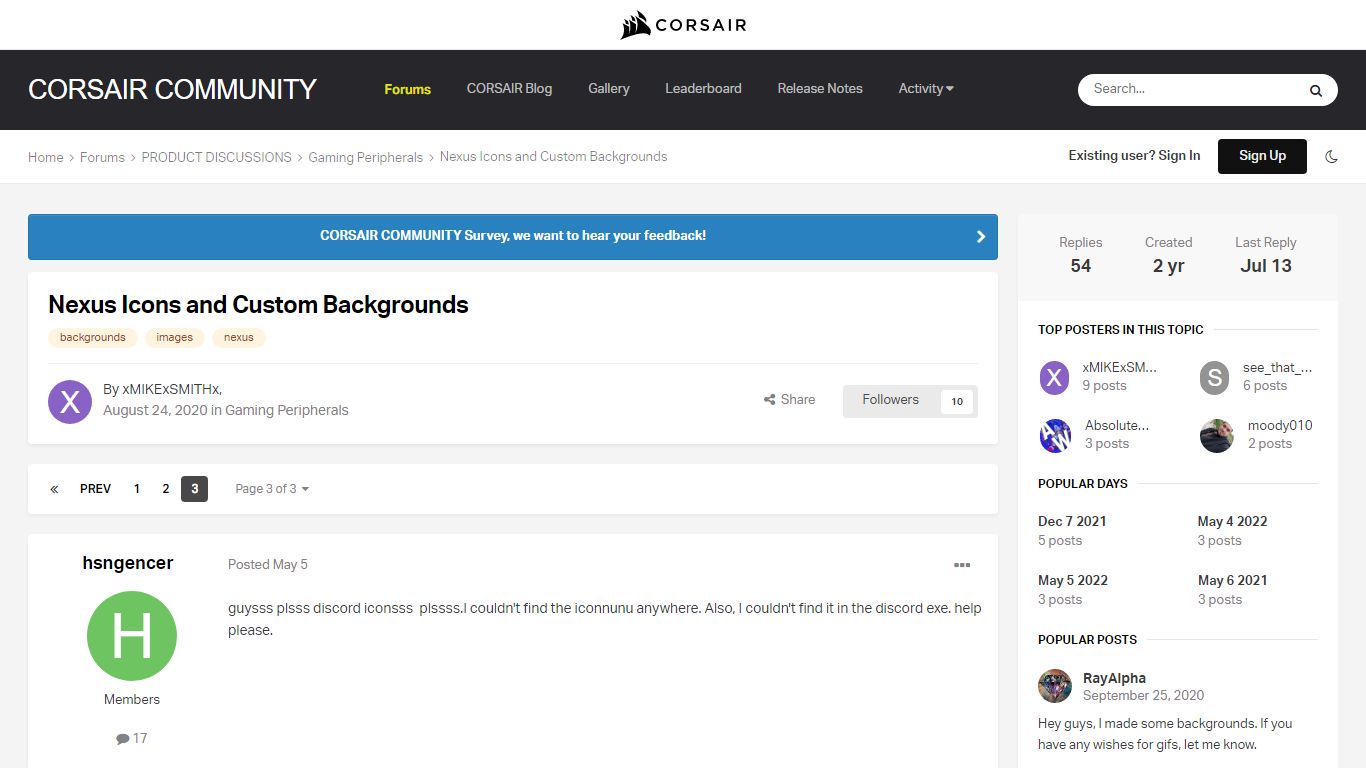Open the Page 3 of 3 dropdown
Screen dimensions: 1366x768
272,489
